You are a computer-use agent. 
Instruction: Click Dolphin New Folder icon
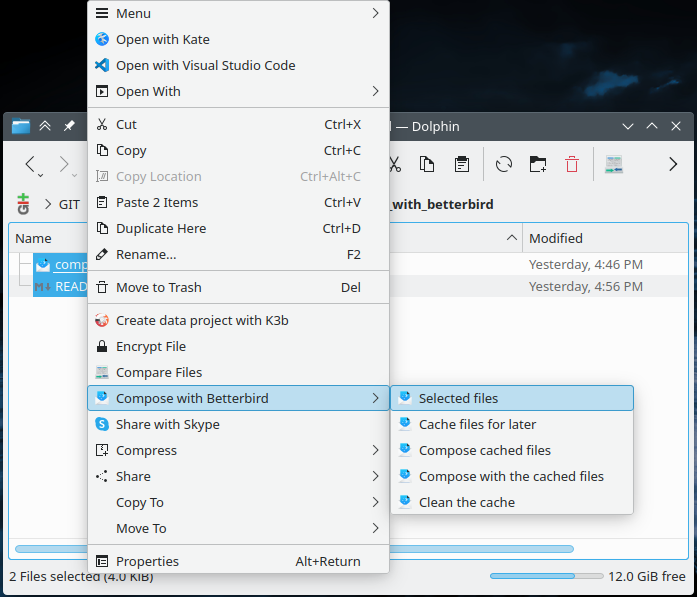click(537, 164)
